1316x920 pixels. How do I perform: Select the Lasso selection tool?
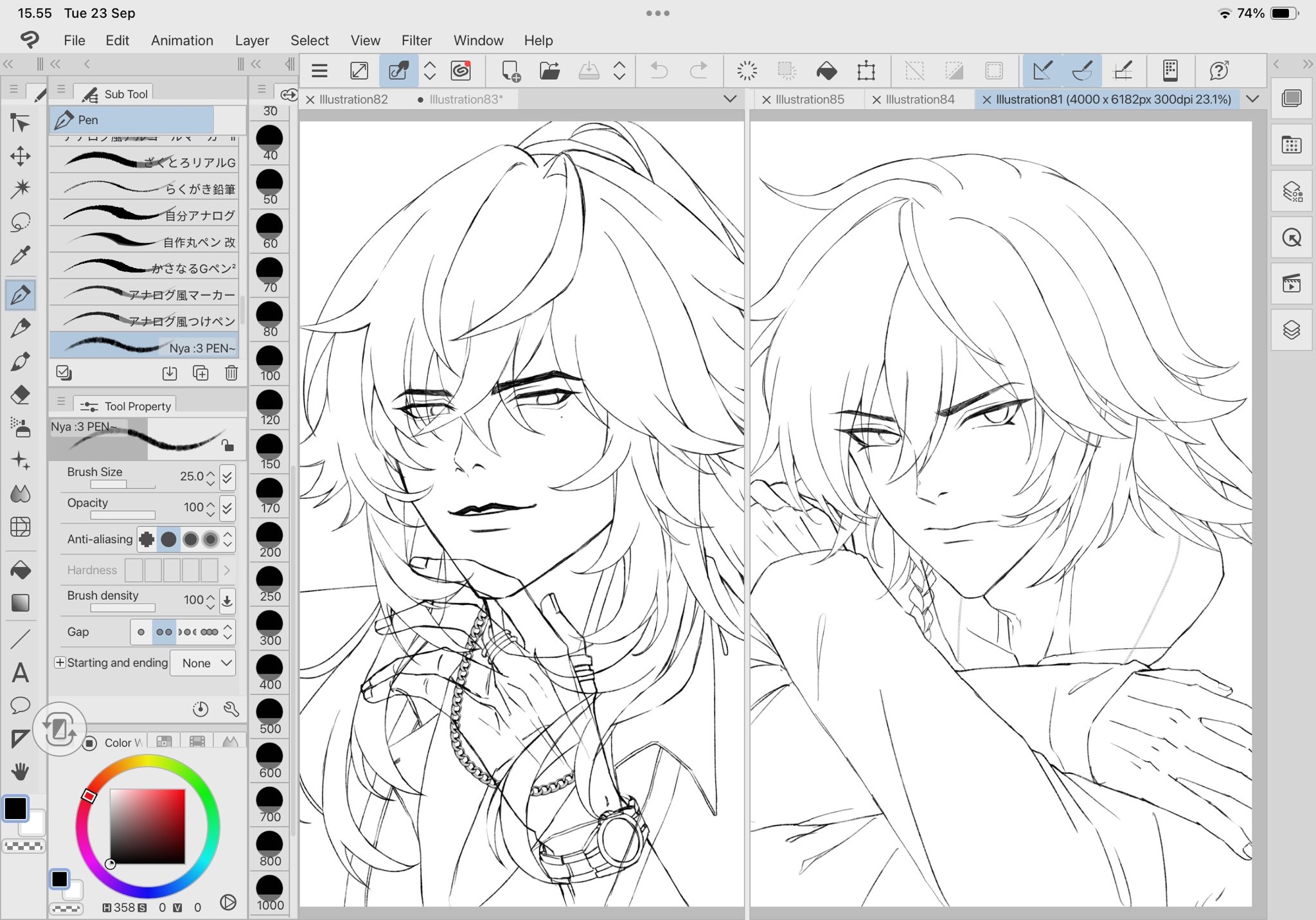point(20,222)
